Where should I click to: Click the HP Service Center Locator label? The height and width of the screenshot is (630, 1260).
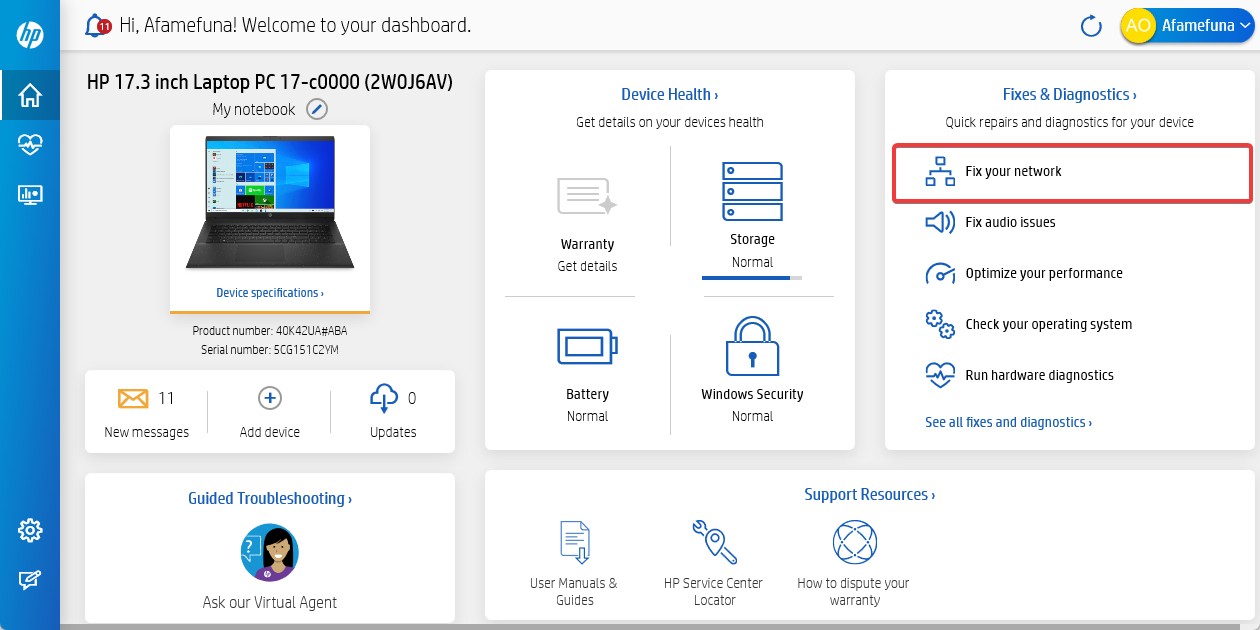click(714, 591)
